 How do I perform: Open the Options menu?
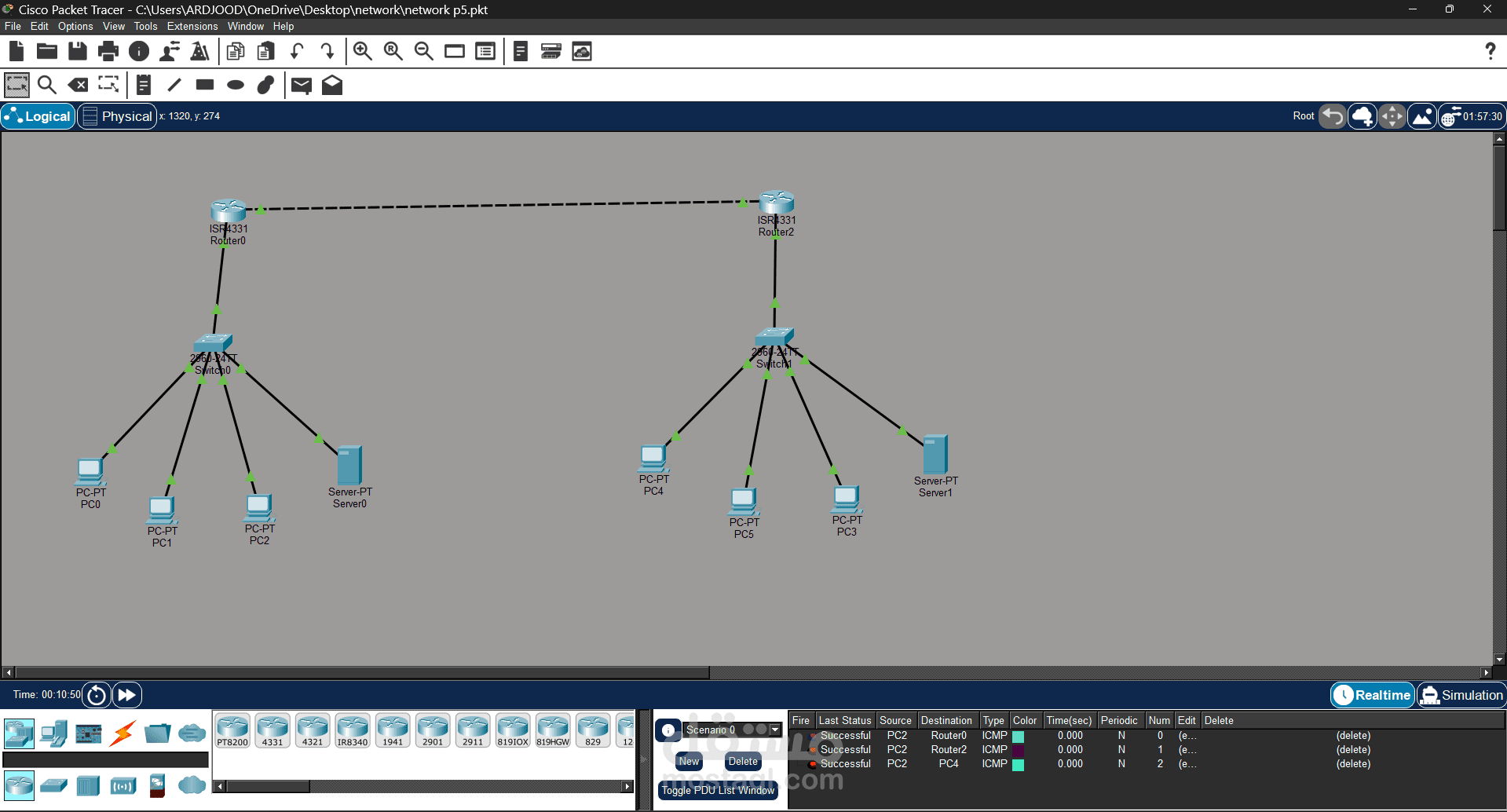(75, 26)
